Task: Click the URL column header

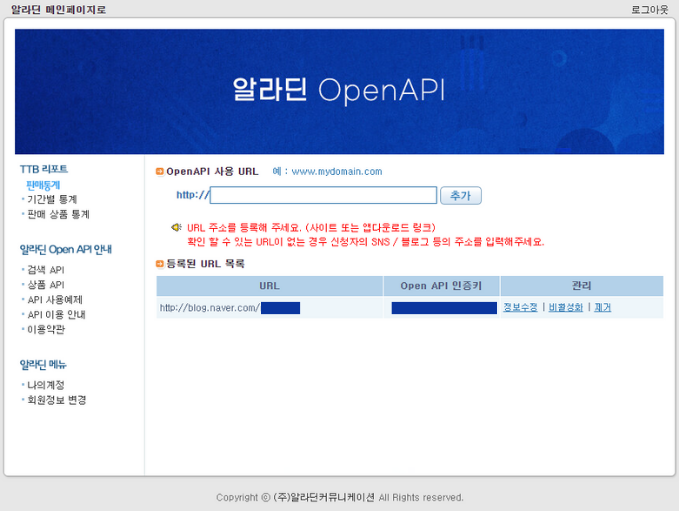Action: [269, 286]
